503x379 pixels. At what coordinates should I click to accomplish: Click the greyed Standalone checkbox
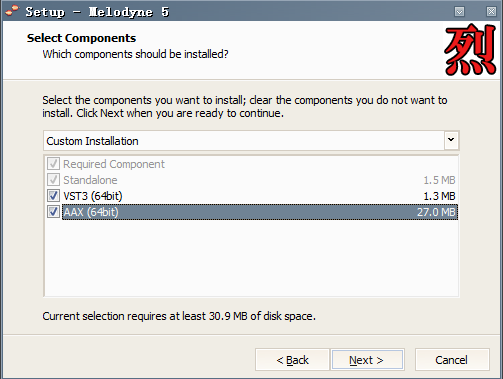point(53,180)
